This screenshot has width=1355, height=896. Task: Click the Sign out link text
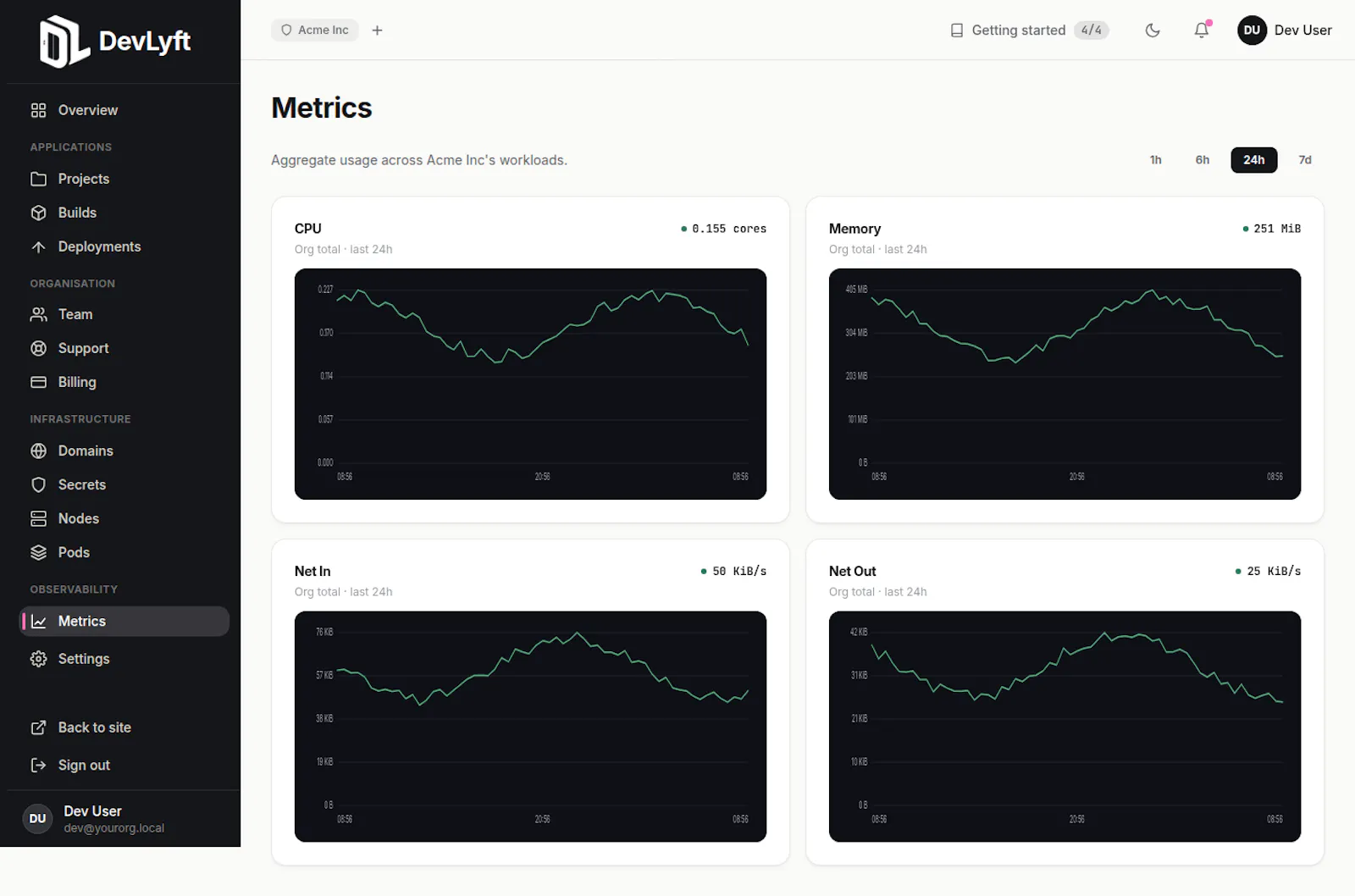(x=84, y=765)
